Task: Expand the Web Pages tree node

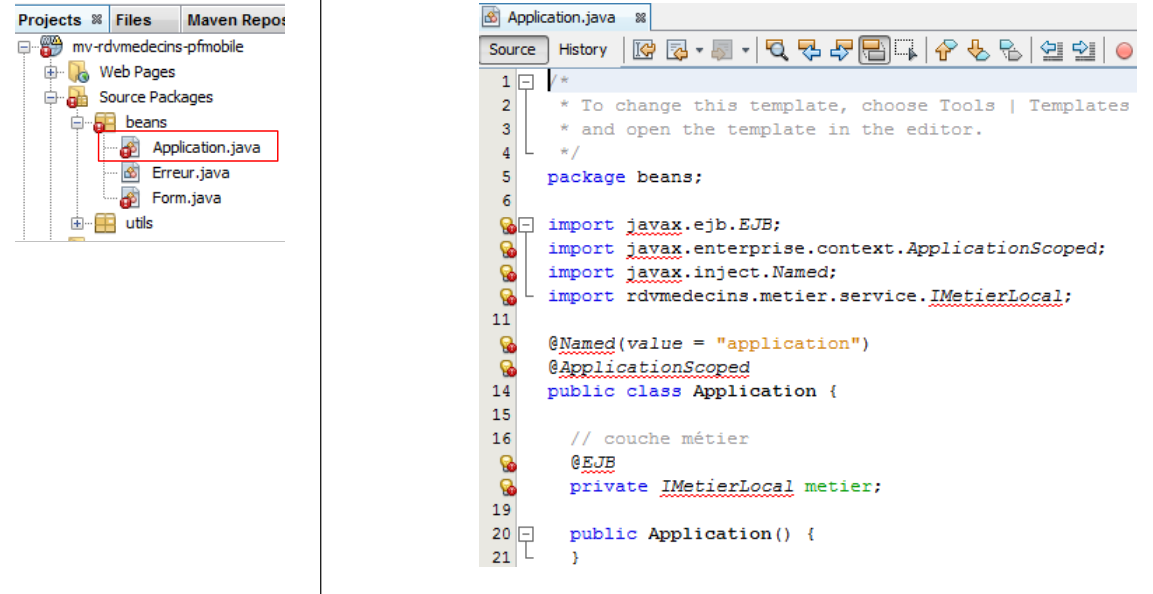Action: [51, 72]
